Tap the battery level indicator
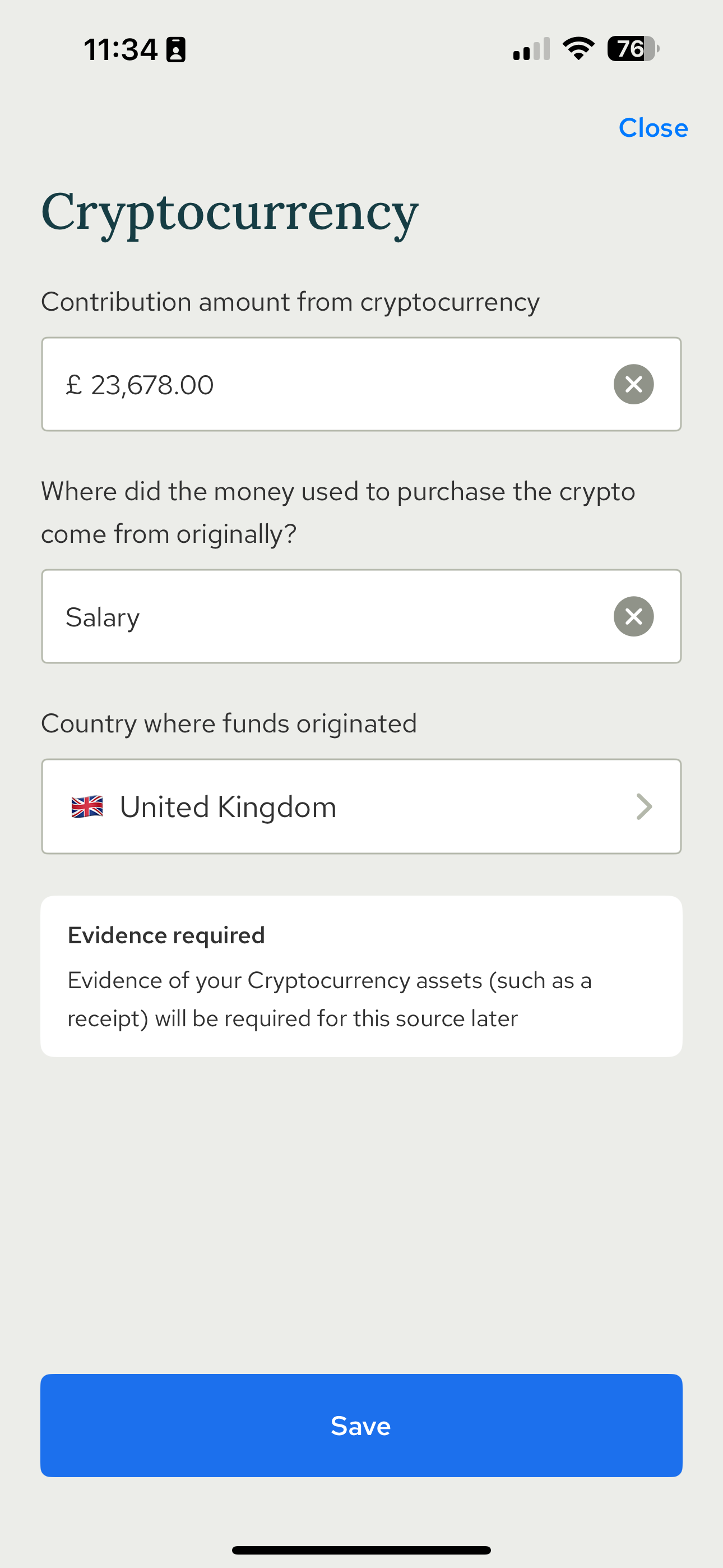The width and height of the screenshot is (723, 1568). click(633, 49)
